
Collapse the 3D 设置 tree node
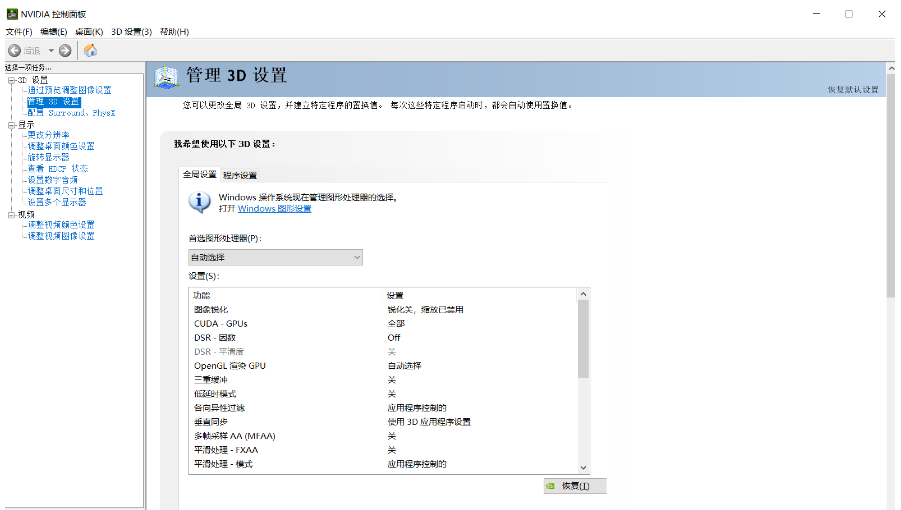(10, 80)
